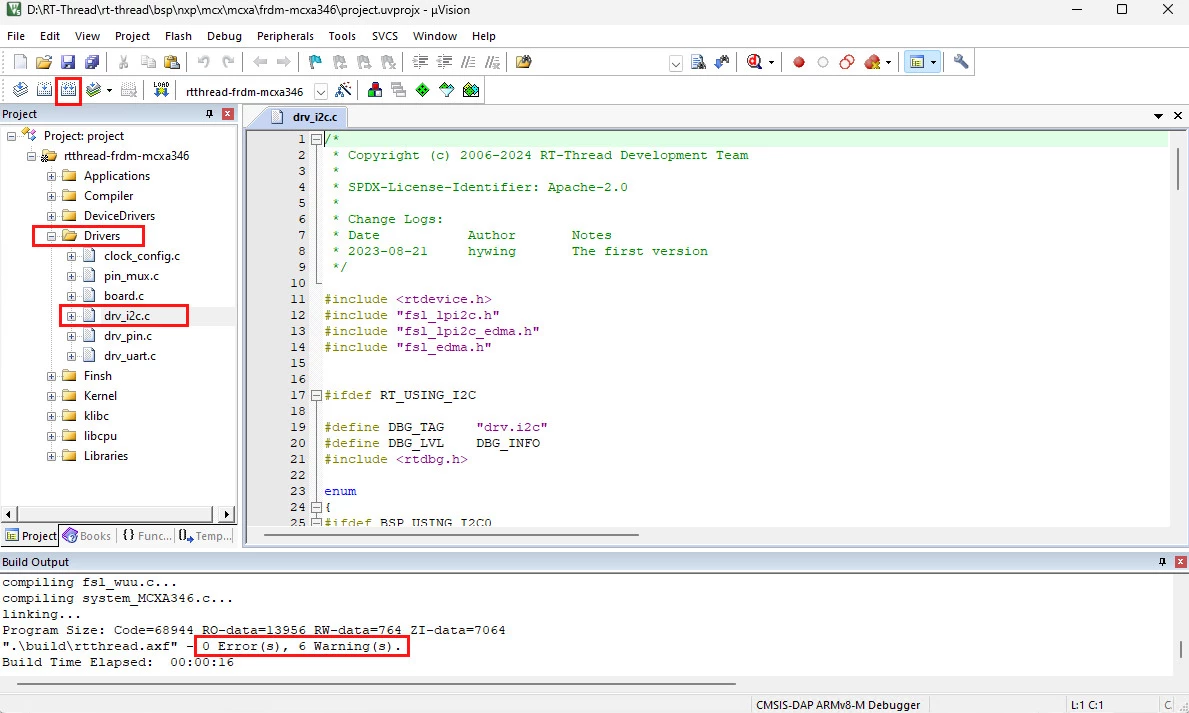The image size is (1189, 713).
Task: Save the current file with the floppy icon
Action: tap(68, 62)
